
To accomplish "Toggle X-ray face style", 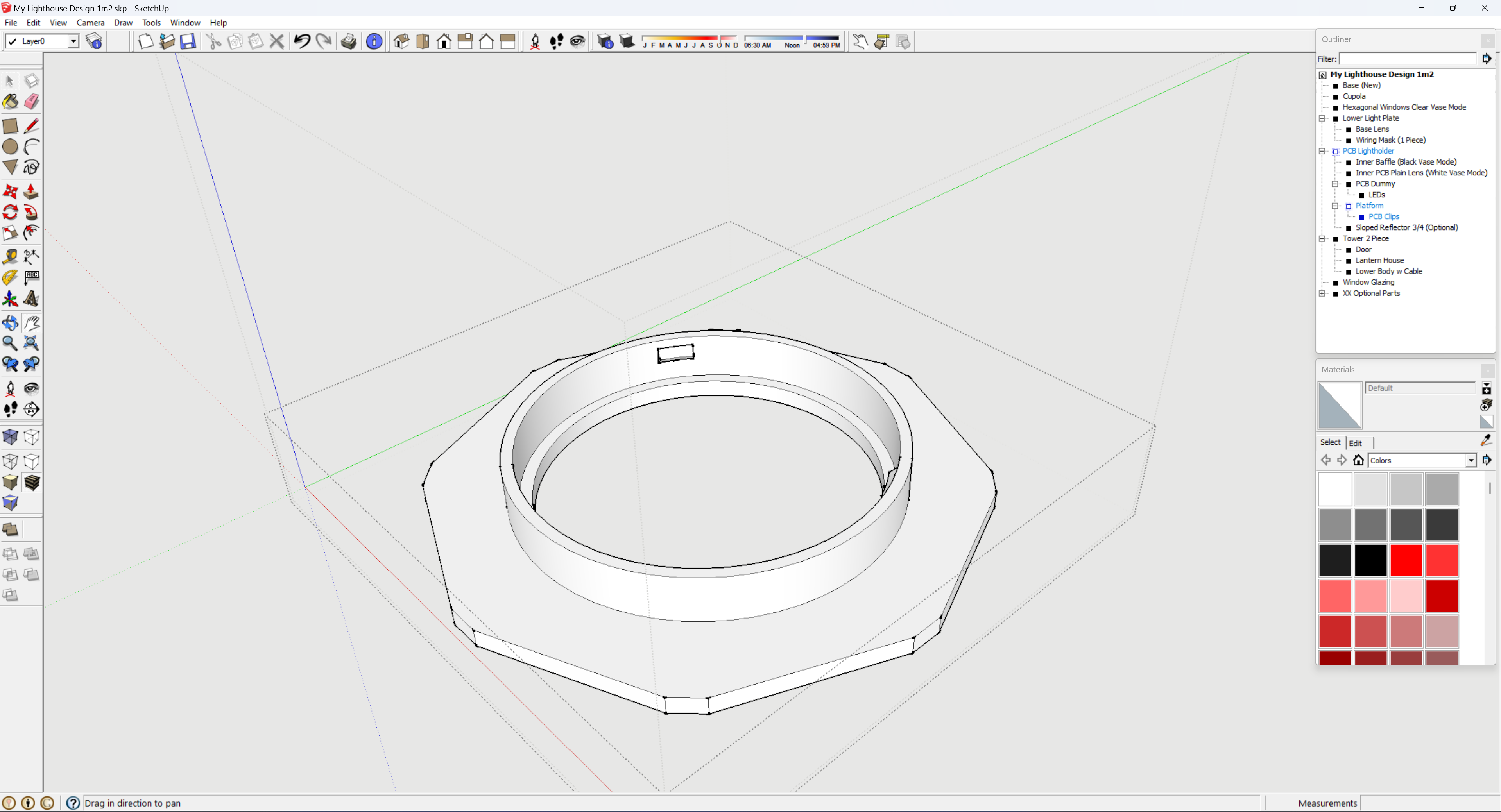I will pyautogui.click(x=11, y=437).
